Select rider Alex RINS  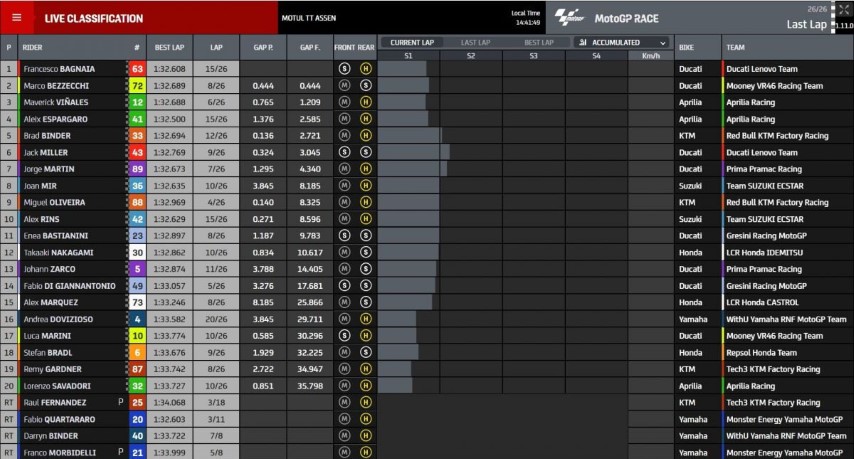pos(41,219)
